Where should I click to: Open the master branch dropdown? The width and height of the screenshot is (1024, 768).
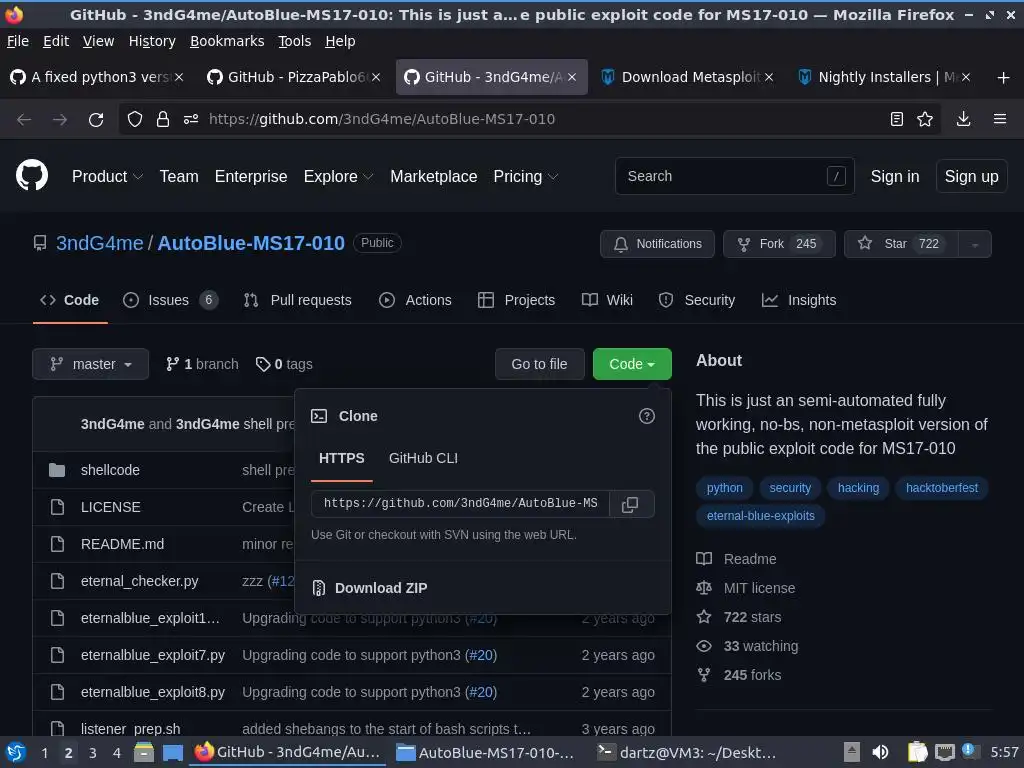coord(91,364)
